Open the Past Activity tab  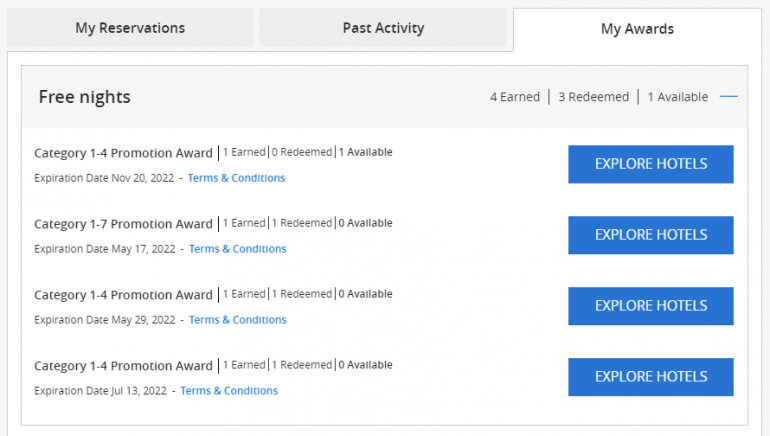tap(383, 28)
